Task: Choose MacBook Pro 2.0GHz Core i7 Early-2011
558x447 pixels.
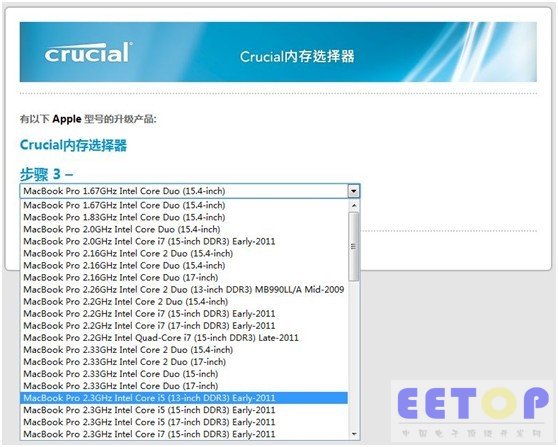Action: click(184, 241)
